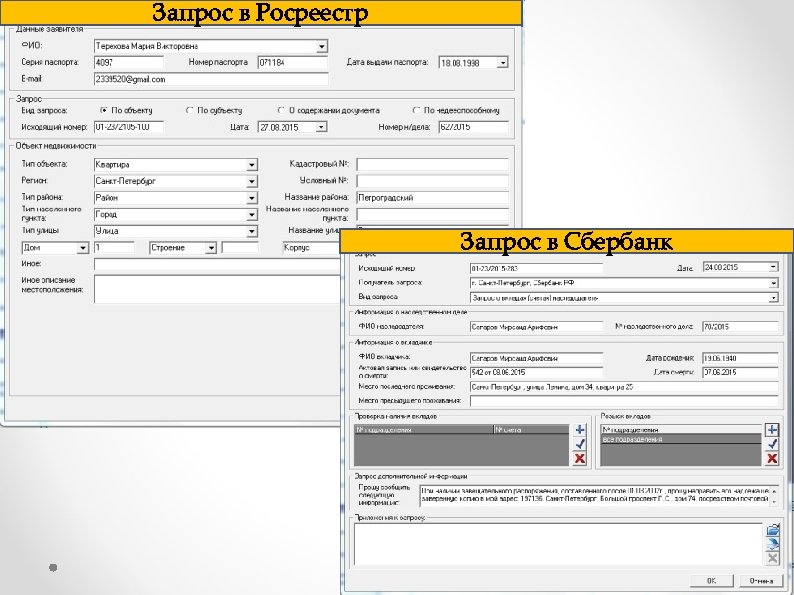Expand the Регион dropdown (Санкт-Петербург)
This screenshot has height=595, width=794.
(x=252, y=182)
